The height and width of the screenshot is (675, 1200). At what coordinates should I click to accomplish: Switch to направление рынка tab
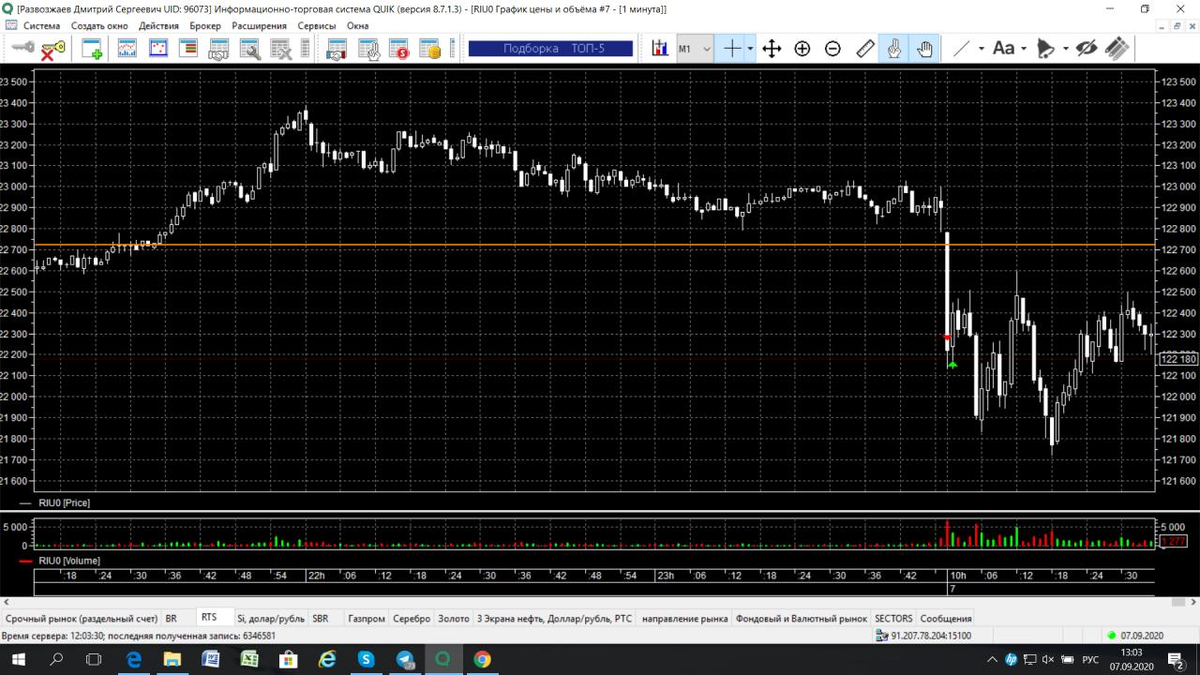[x=685, y=619]
